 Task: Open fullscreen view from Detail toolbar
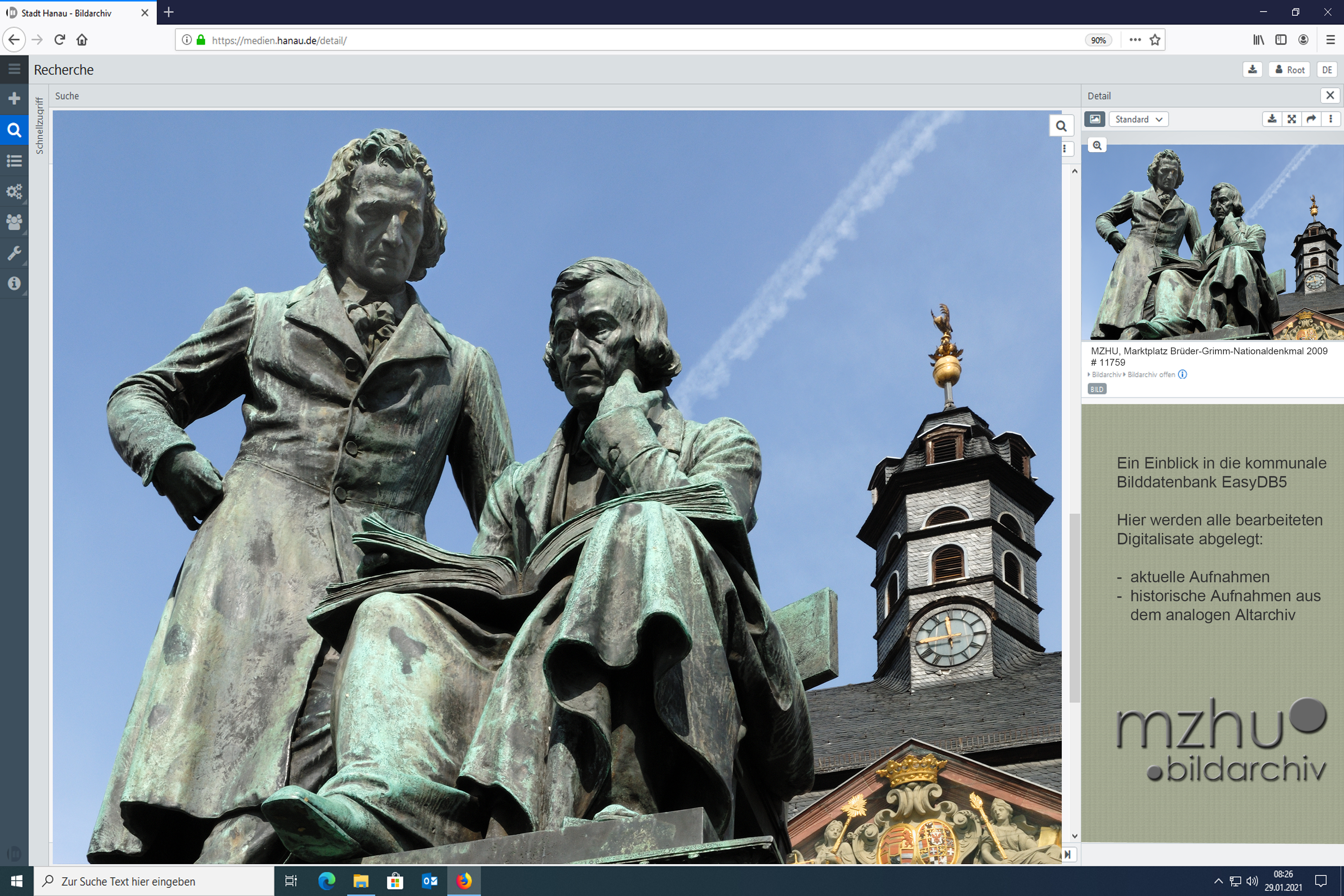pos(1291,119)
